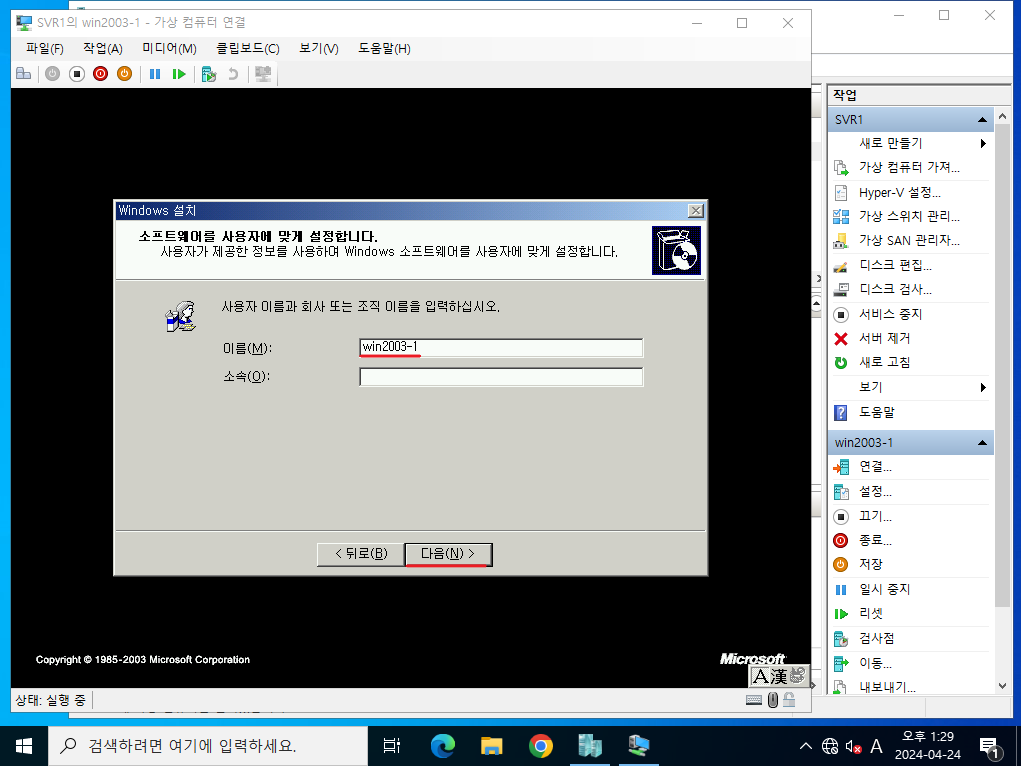The width and height of the screenshot is (1021, 766).
Task: Click the 이름(M) name input field
Action: coord(501,348)
